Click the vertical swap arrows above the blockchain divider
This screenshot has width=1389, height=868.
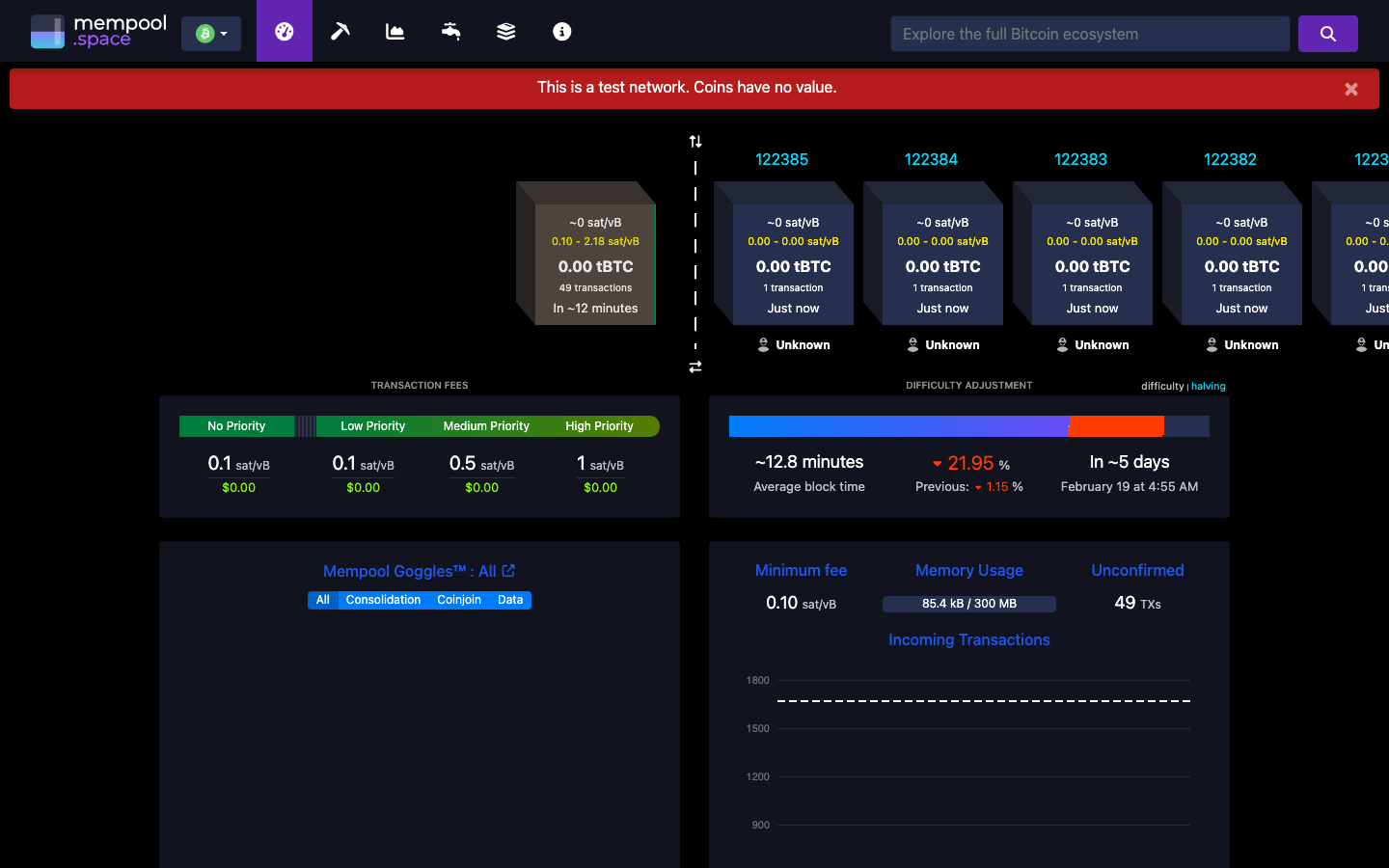pyautogui.click(x=695, y=141)
